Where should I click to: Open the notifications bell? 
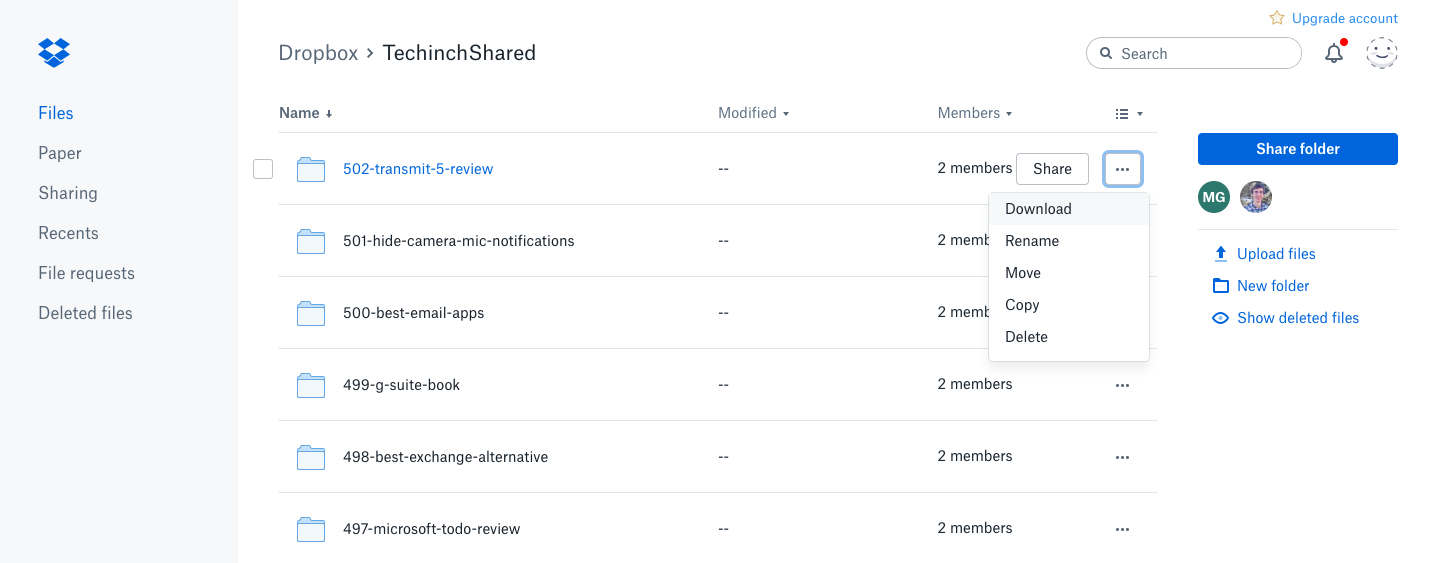[1334, 53]
